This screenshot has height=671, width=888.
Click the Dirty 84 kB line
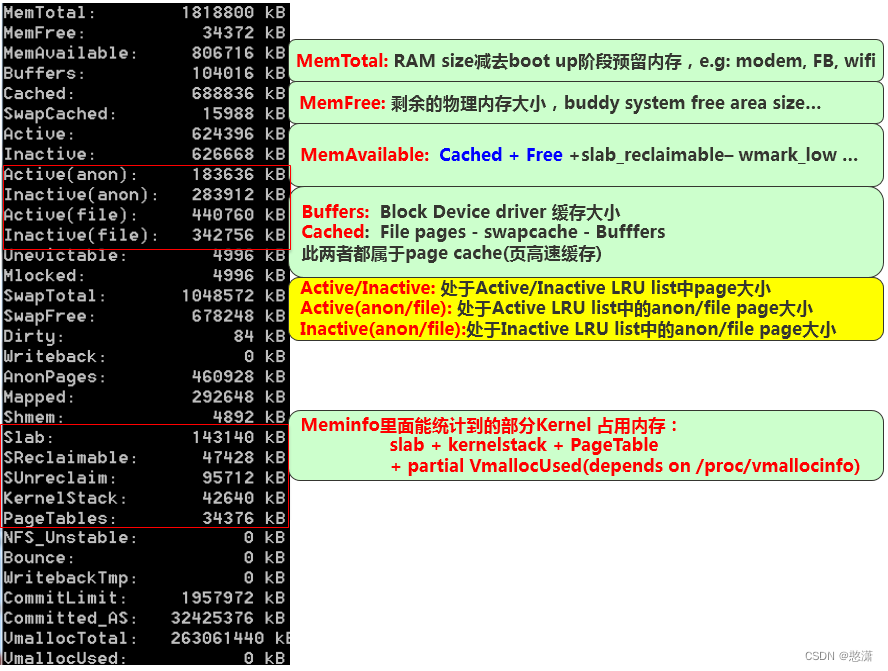click(144, 336)
